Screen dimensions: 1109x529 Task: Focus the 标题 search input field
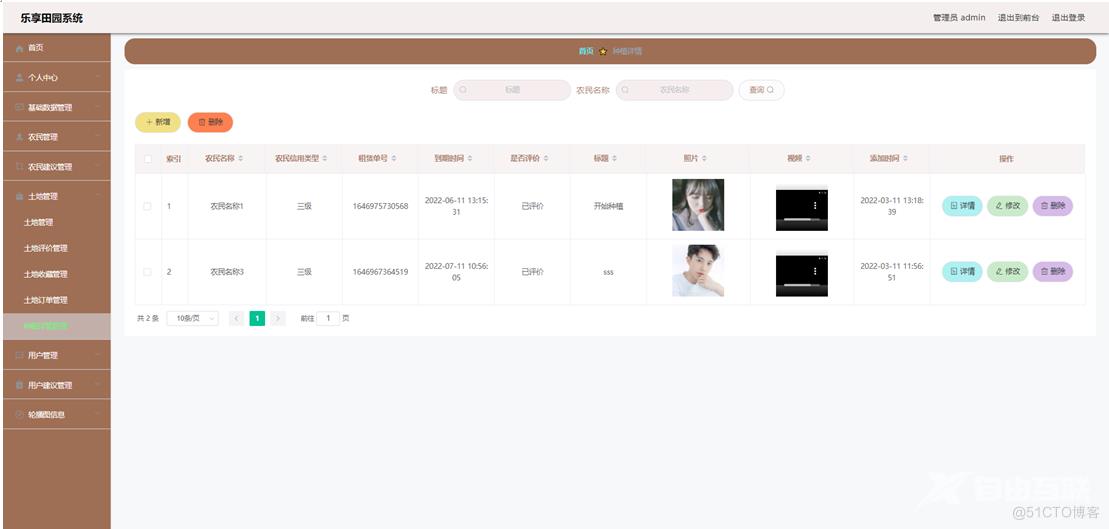pyautogui.click(x=512, y=91)
